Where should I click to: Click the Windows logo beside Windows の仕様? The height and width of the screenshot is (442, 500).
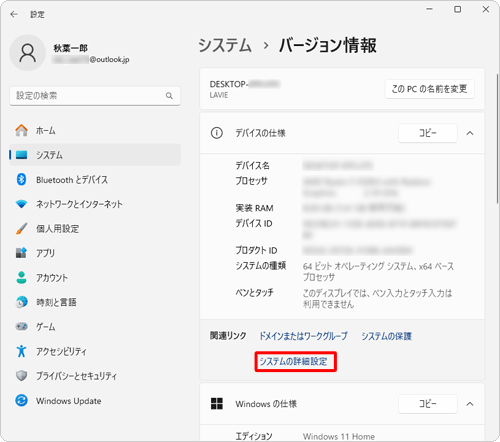[x=217, y=404]
